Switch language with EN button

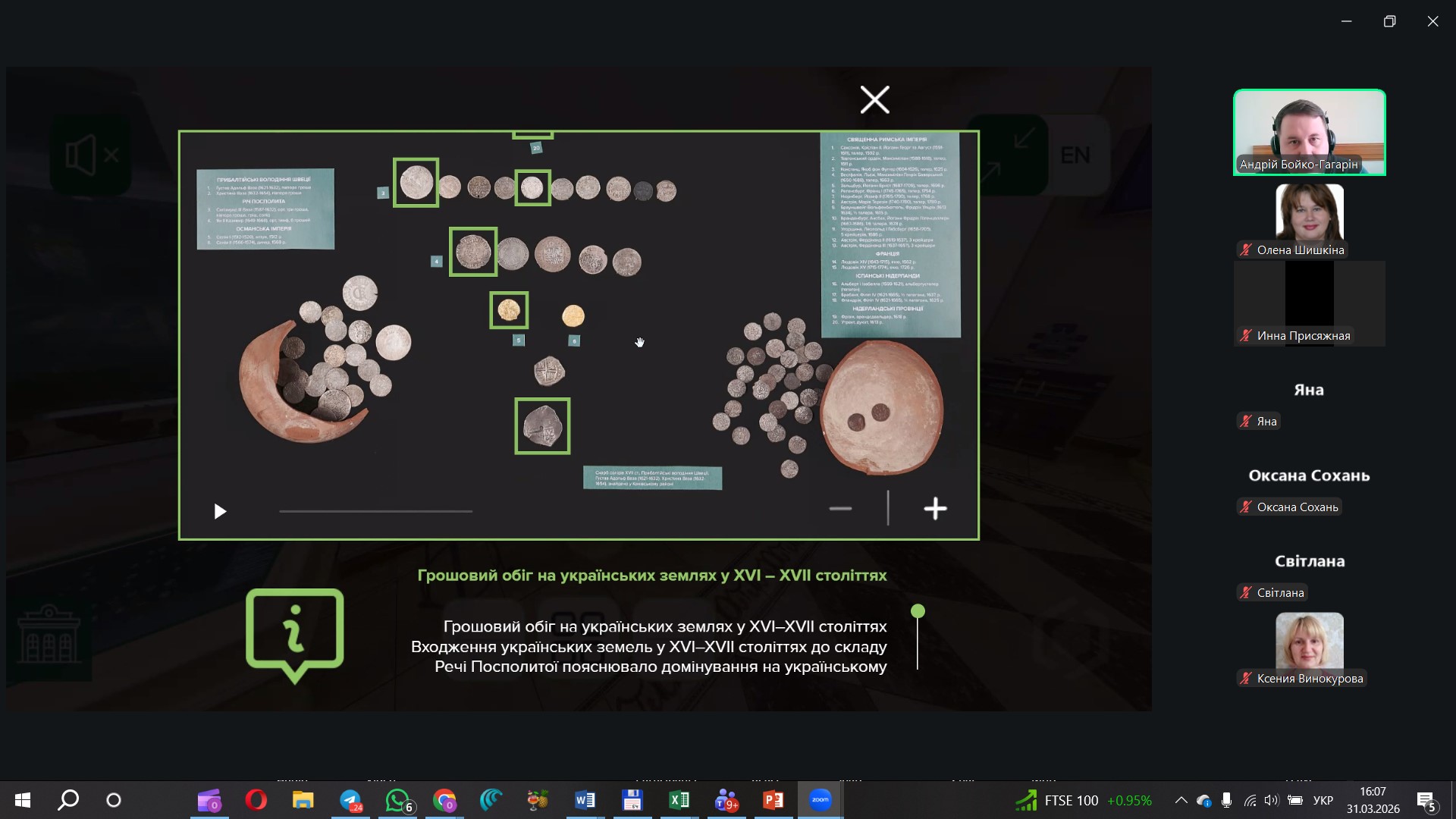(1075, 155)
